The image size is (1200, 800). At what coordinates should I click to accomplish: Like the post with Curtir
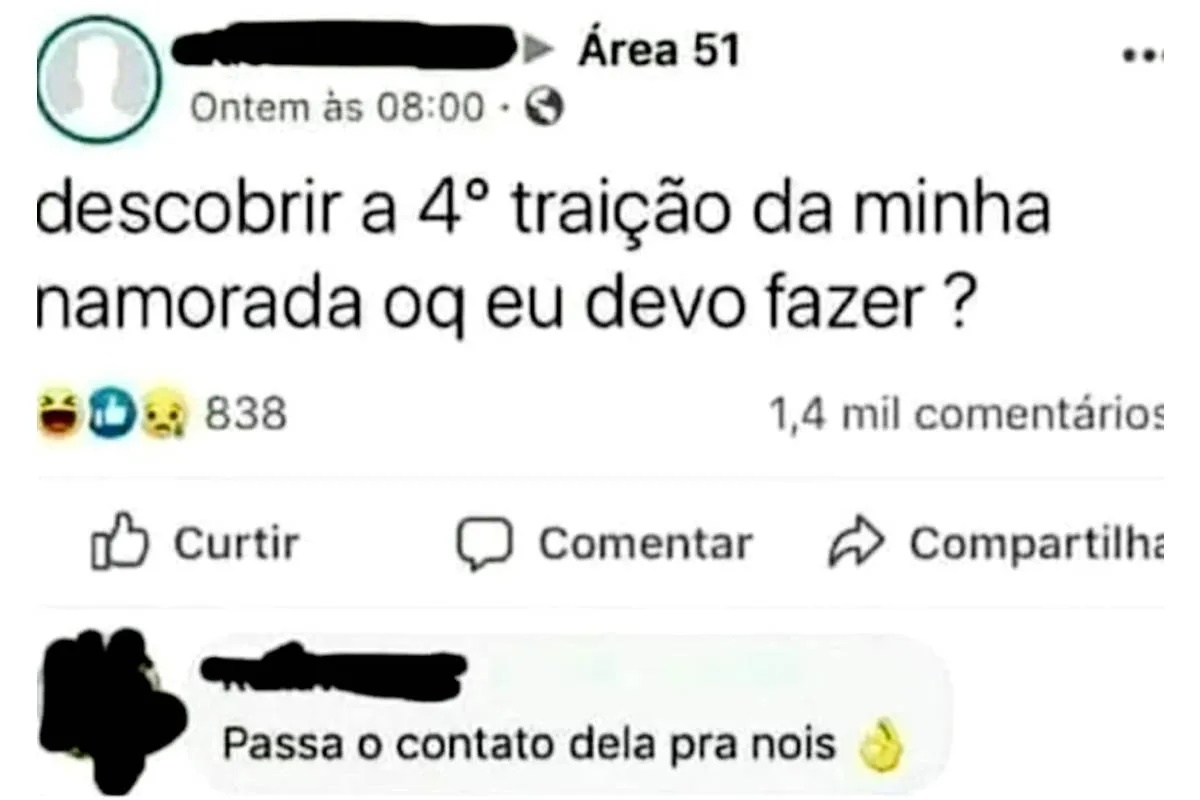pos(196,545)
